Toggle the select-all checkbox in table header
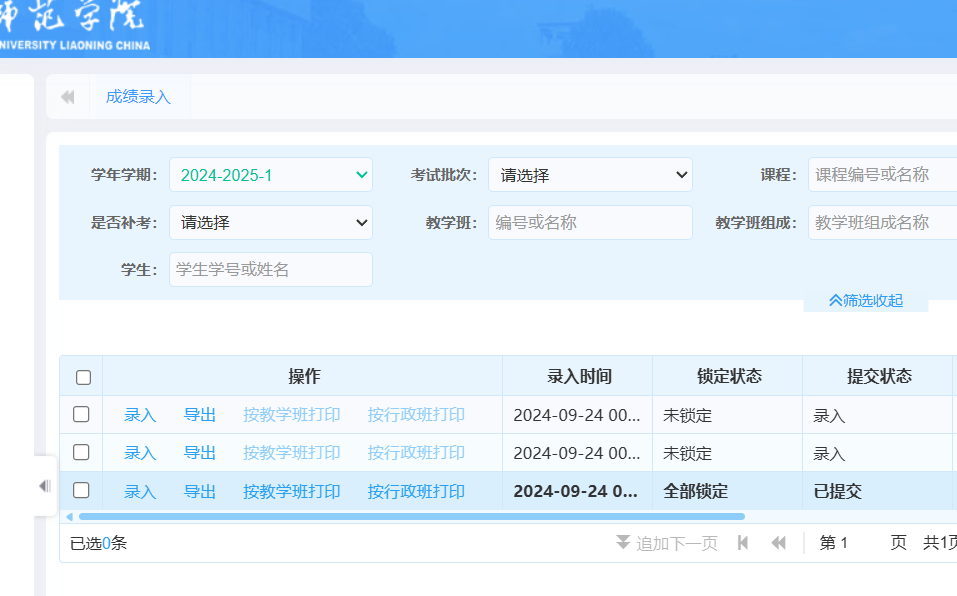 point(84,377)
